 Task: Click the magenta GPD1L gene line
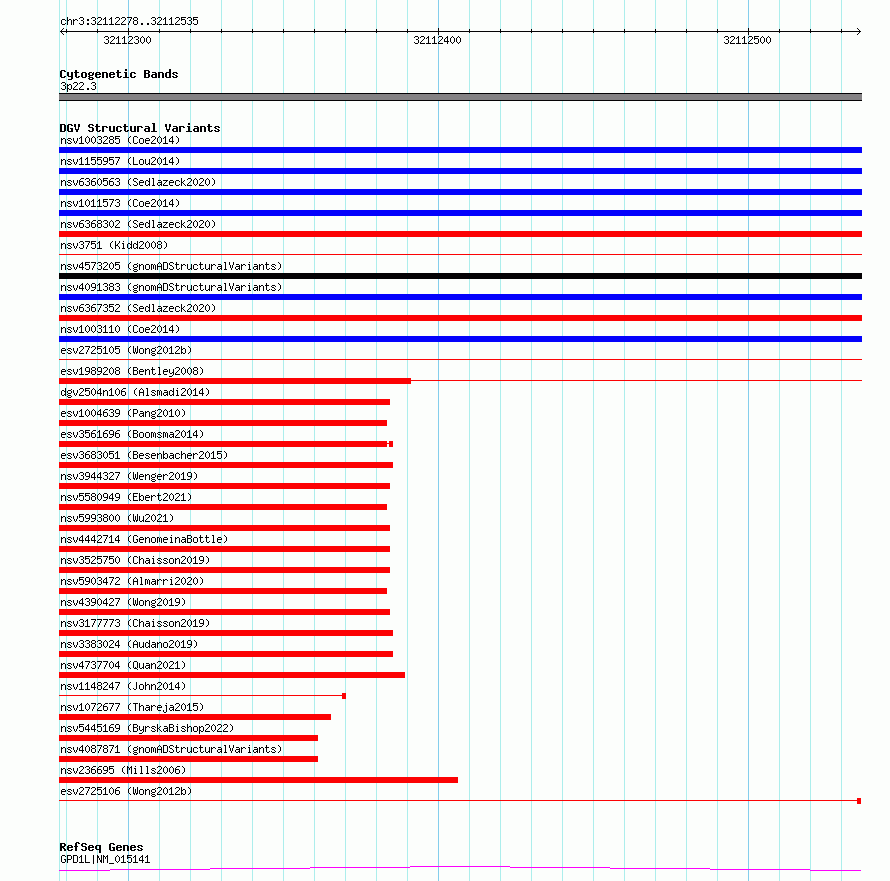pyautogui.click(x=460, y=868)
